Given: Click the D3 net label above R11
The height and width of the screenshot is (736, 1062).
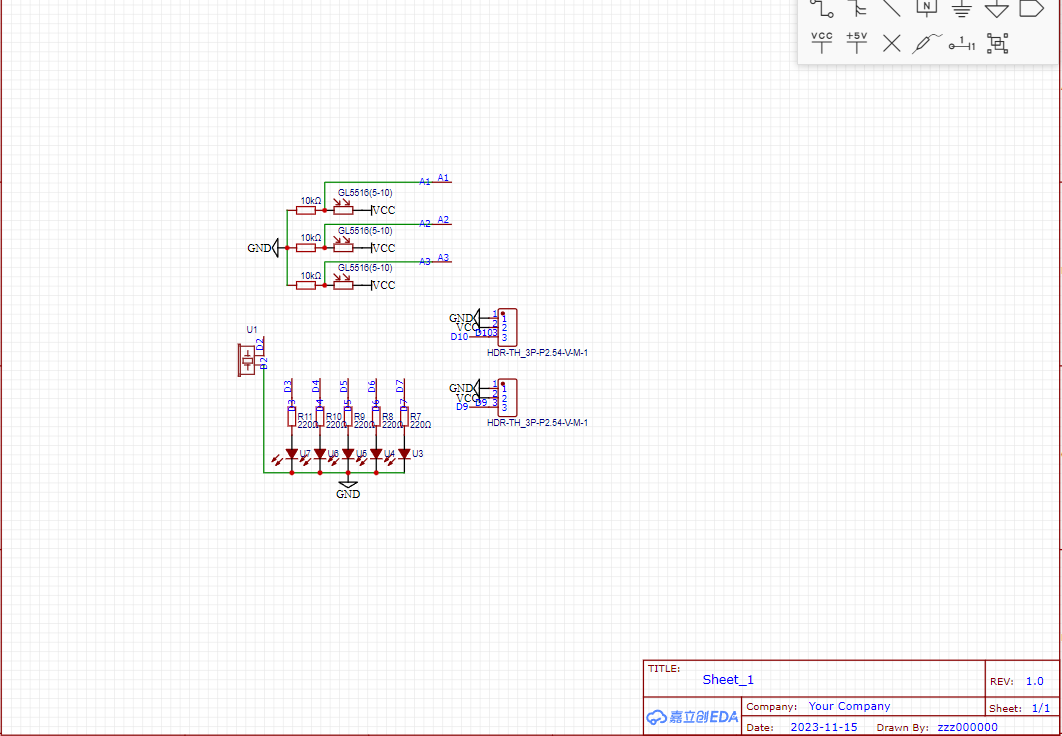Looking at the screenshot, I should click(x=288, y=386).
